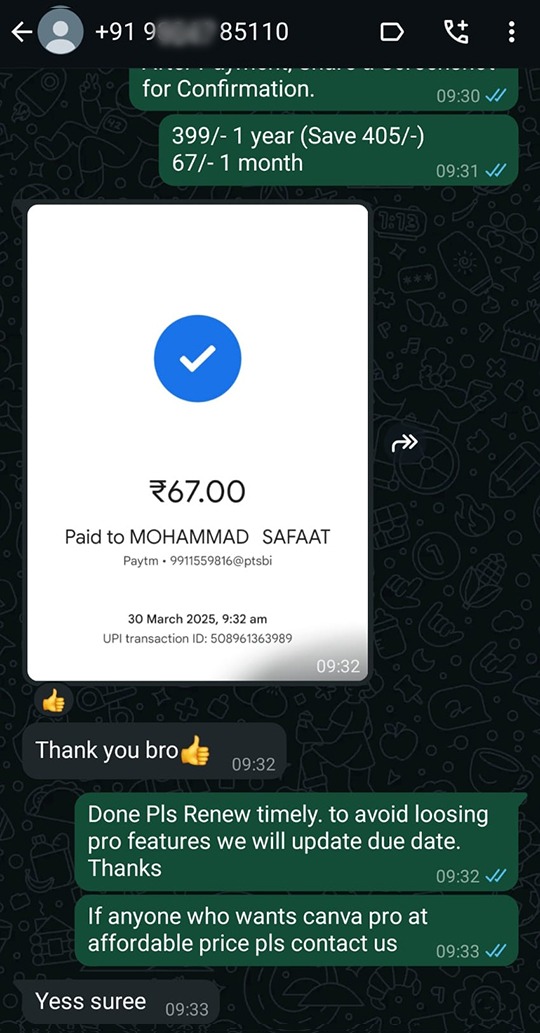Tap the label tag icon in header

tap(392, 32)
